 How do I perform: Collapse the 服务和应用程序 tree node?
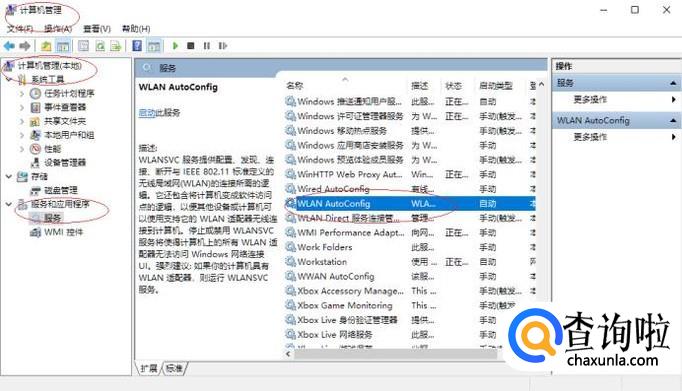click(9, 204)
